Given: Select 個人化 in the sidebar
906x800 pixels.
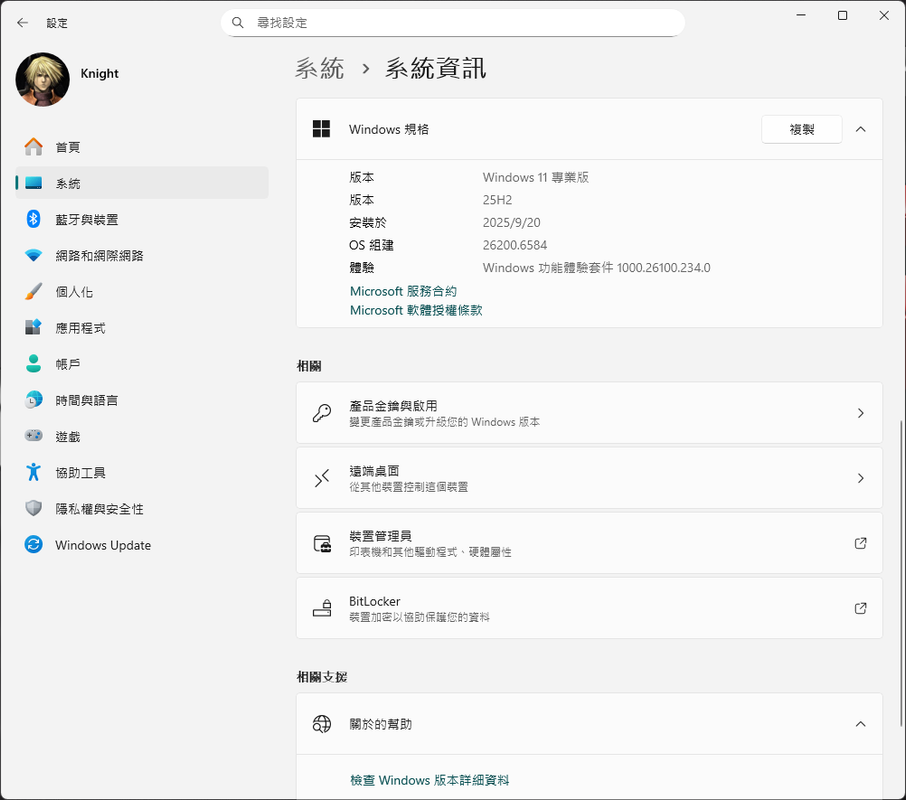Looking at the screenshot, I should (142, 291).
